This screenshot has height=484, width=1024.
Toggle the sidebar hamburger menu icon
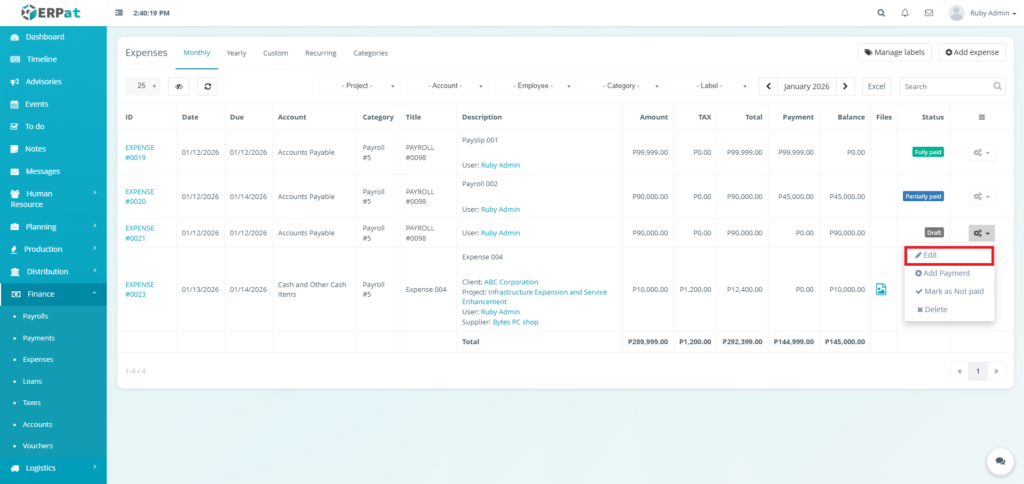(x=120, y=13)
